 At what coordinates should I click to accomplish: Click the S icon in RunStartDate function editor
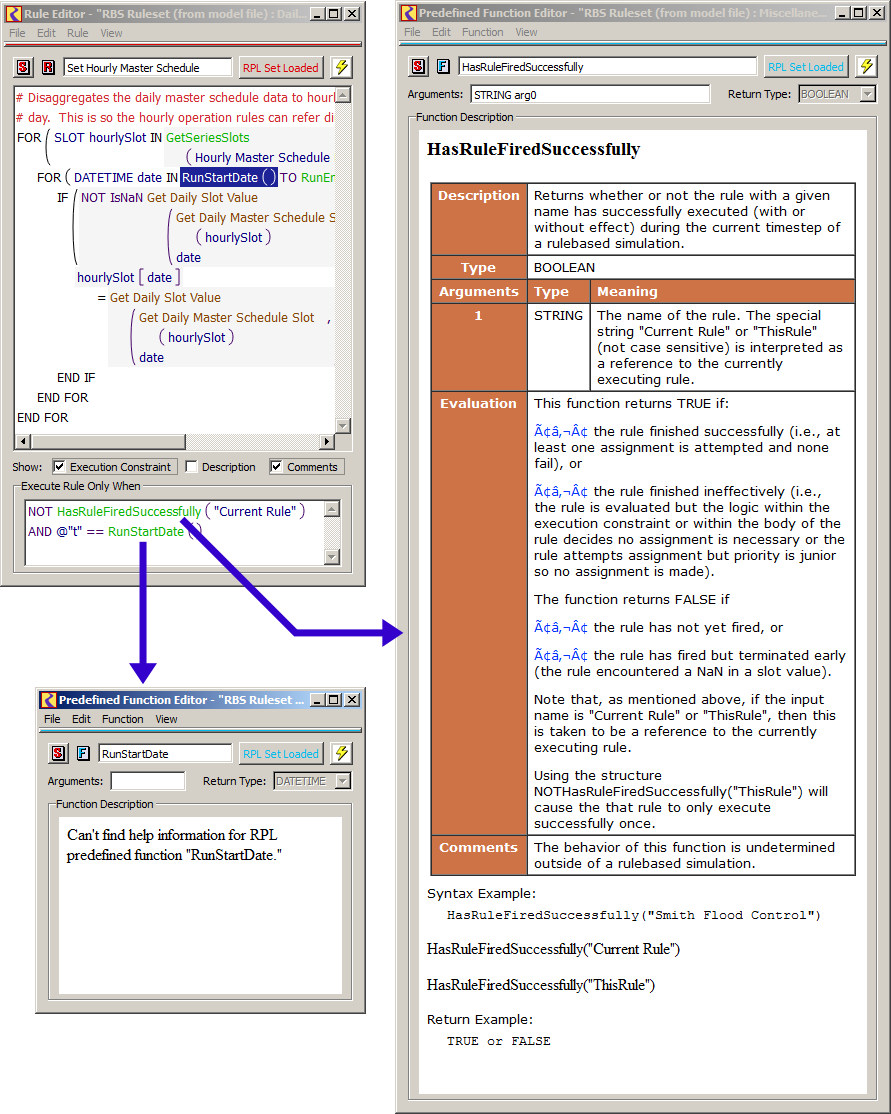pos(58,753)
